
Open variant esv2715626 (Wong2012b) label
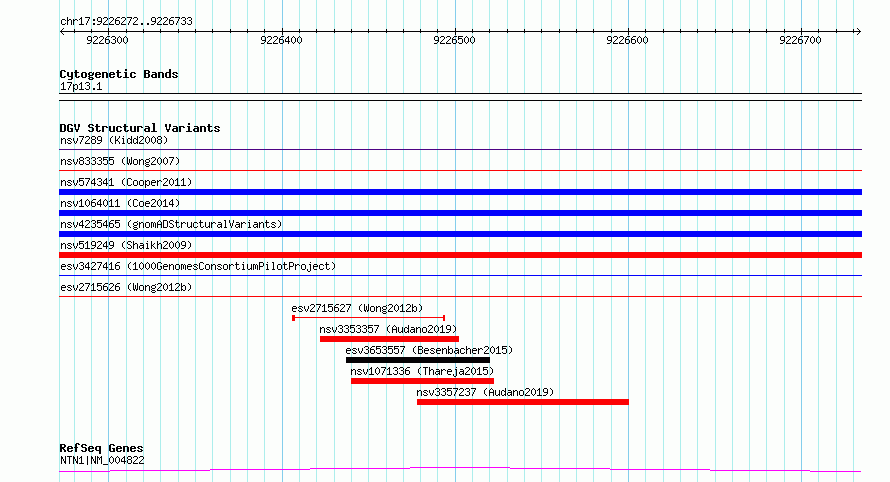[126, 287]
